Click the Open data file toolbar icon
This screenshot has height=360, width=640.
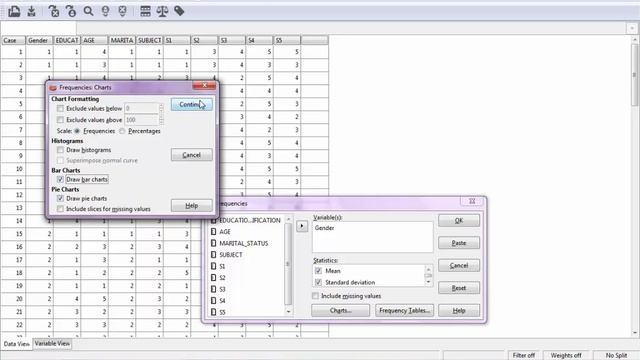point(14,11)
